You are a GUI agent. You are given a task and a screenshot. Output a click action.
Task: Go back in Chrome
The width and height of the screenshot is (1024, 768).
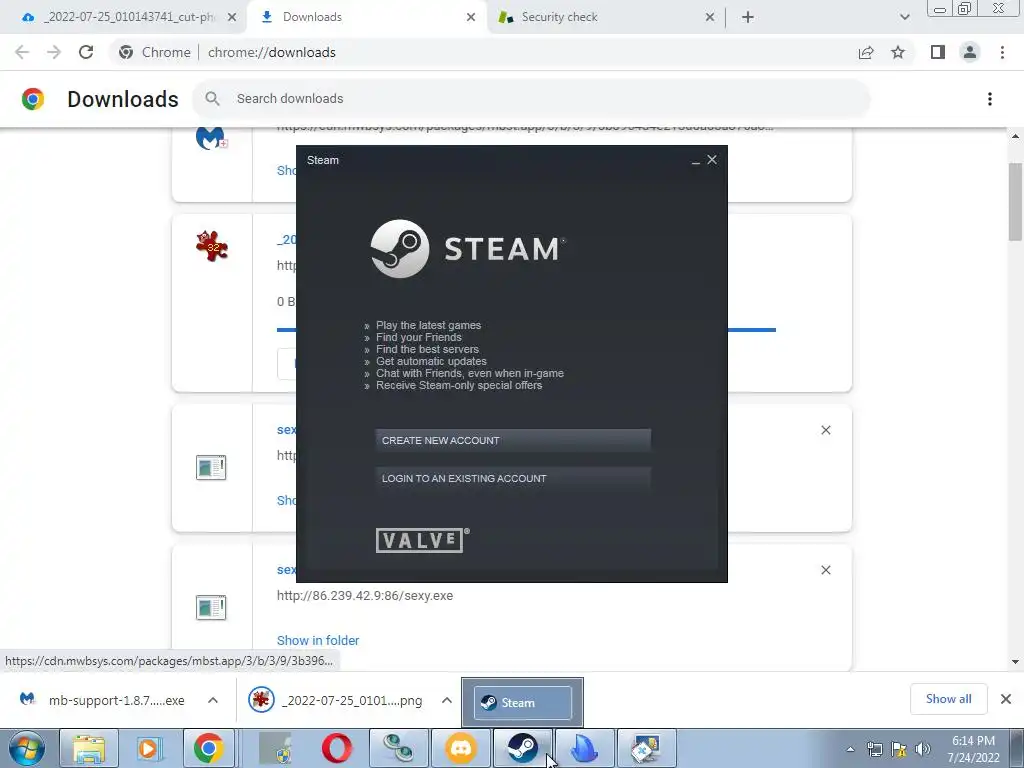[22, 52]
